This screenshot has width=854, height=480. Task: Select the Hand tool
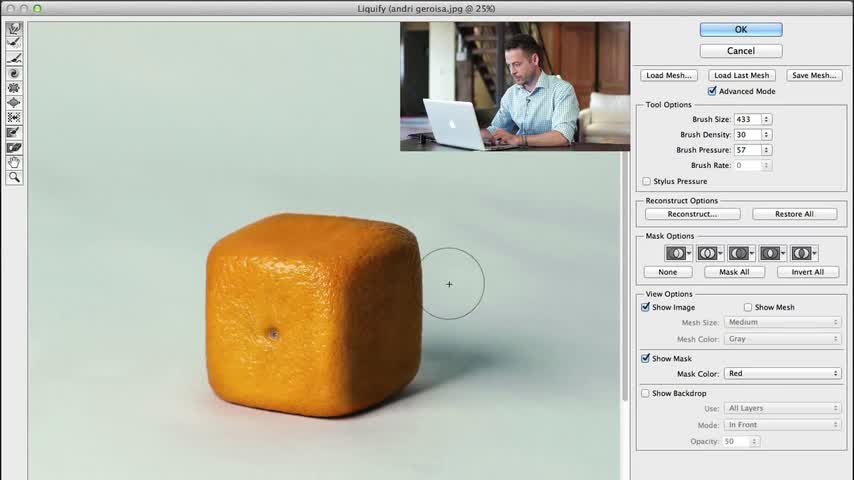14,162
